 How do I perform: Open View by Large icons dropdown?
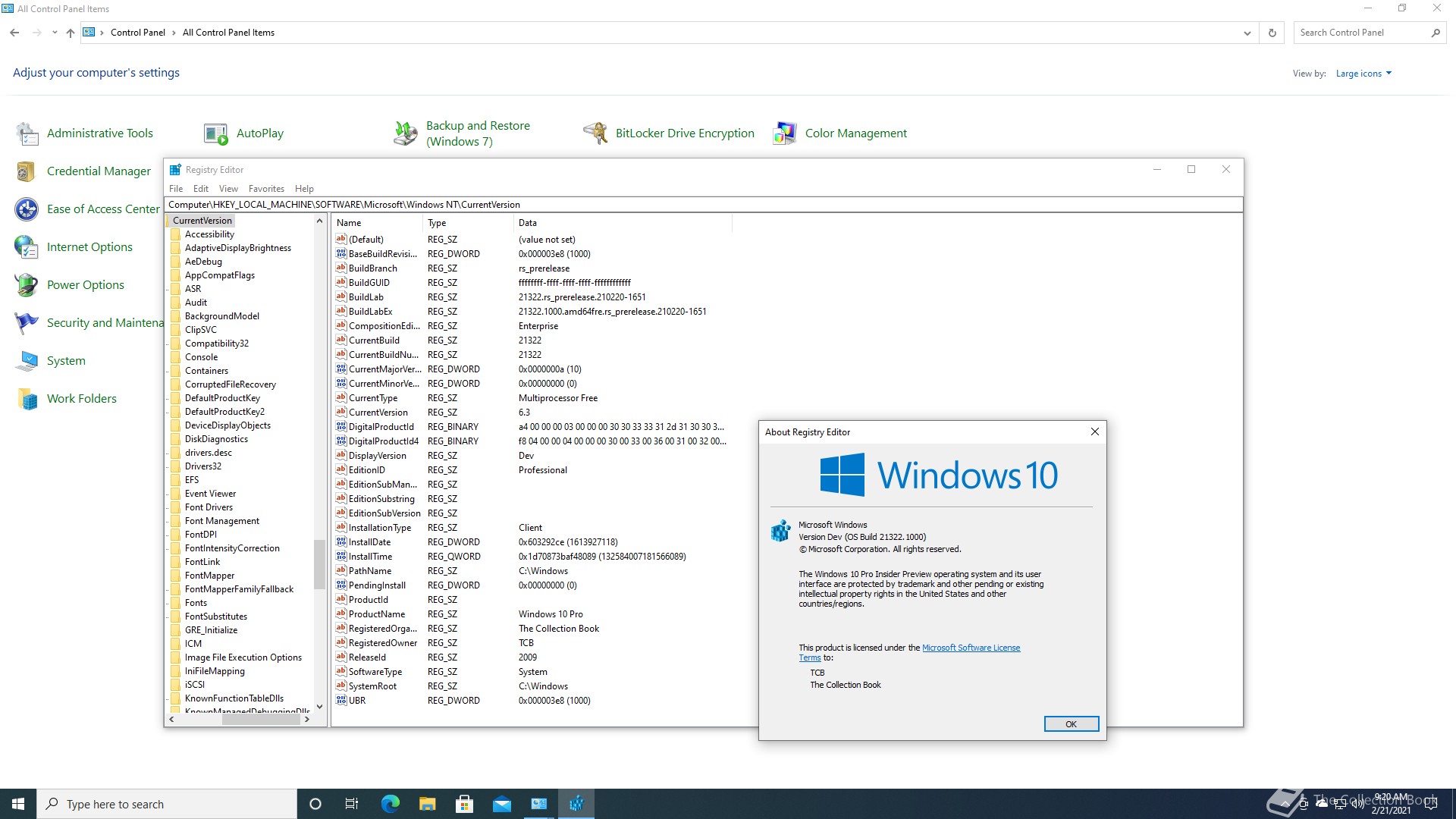1363,74
